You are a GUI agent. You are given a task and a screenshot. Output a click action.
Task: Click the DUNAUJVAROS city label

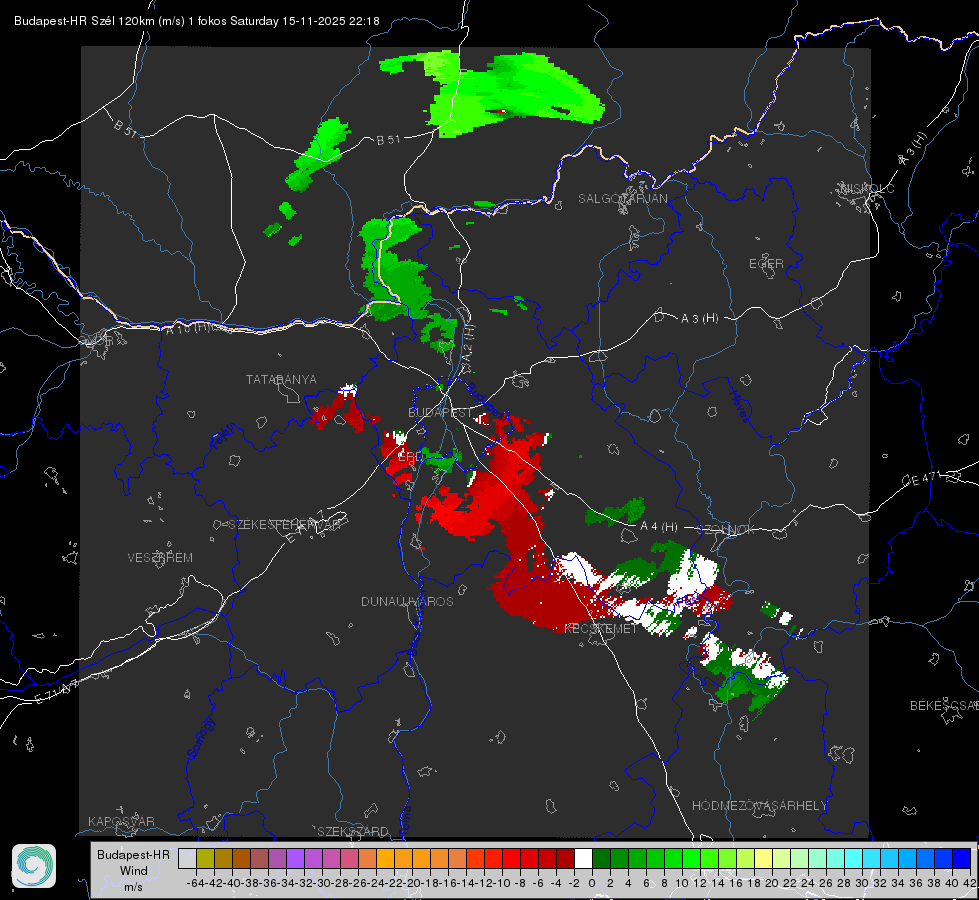click(407, 601)
